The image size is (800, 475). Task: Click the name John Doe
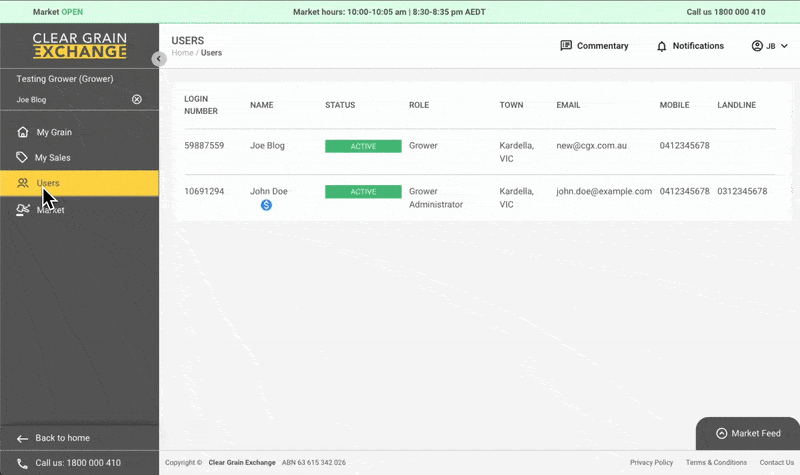coord(269,191)
